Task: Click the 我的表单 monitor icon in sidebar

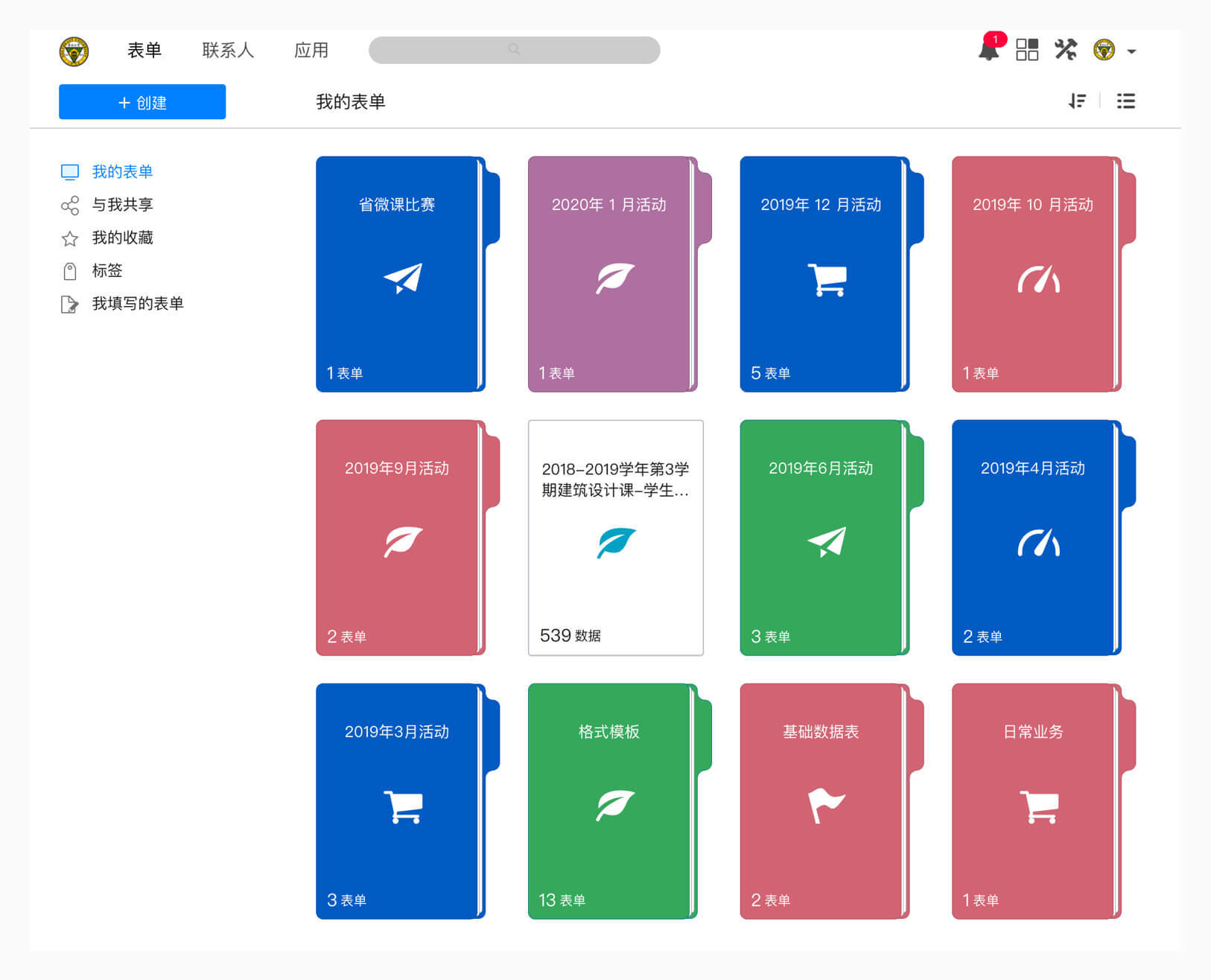Action: (x=70, y=172)
